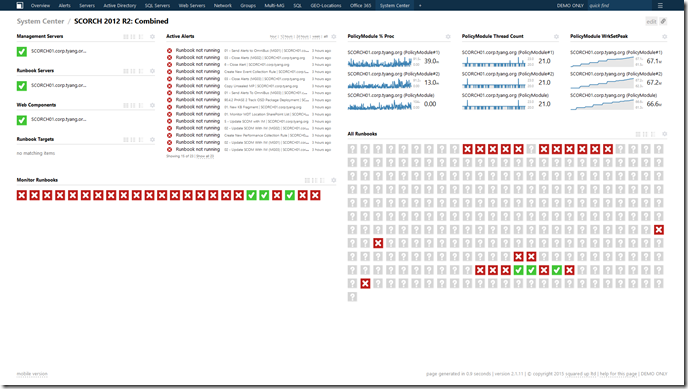This screenshot has width=688, height=389.
Task: Click the green Management Servers health status icon
Action: [22, 51]
